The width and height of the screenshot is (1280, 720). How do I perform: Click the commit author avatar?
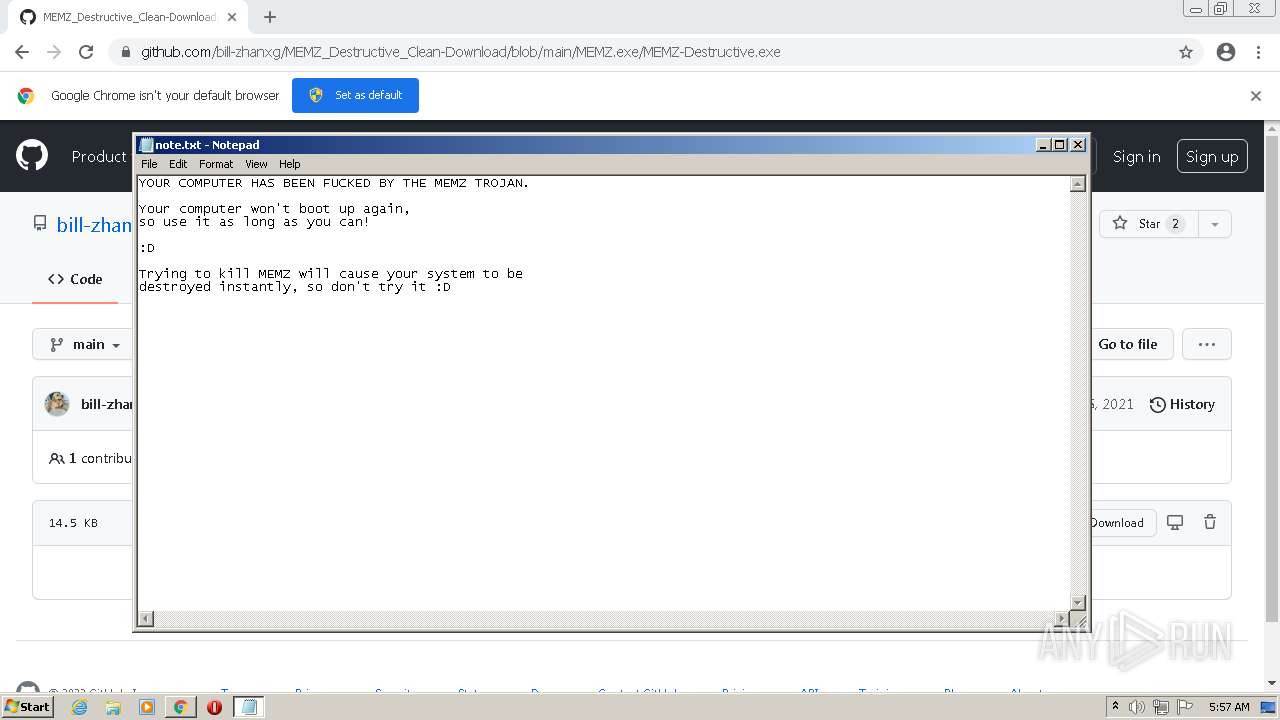tap(57, 404)
